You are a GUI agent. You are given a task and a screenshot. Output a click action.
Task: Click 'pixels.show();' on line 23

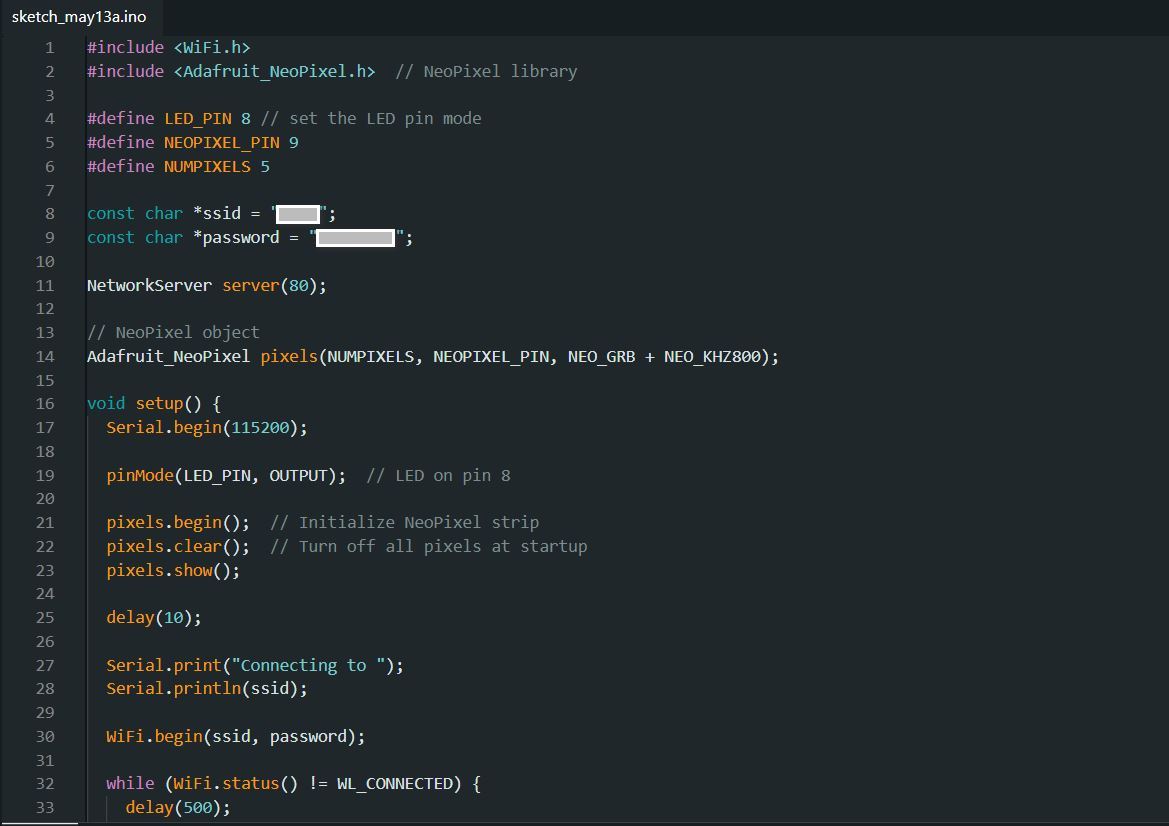click(x=173, y=570)
